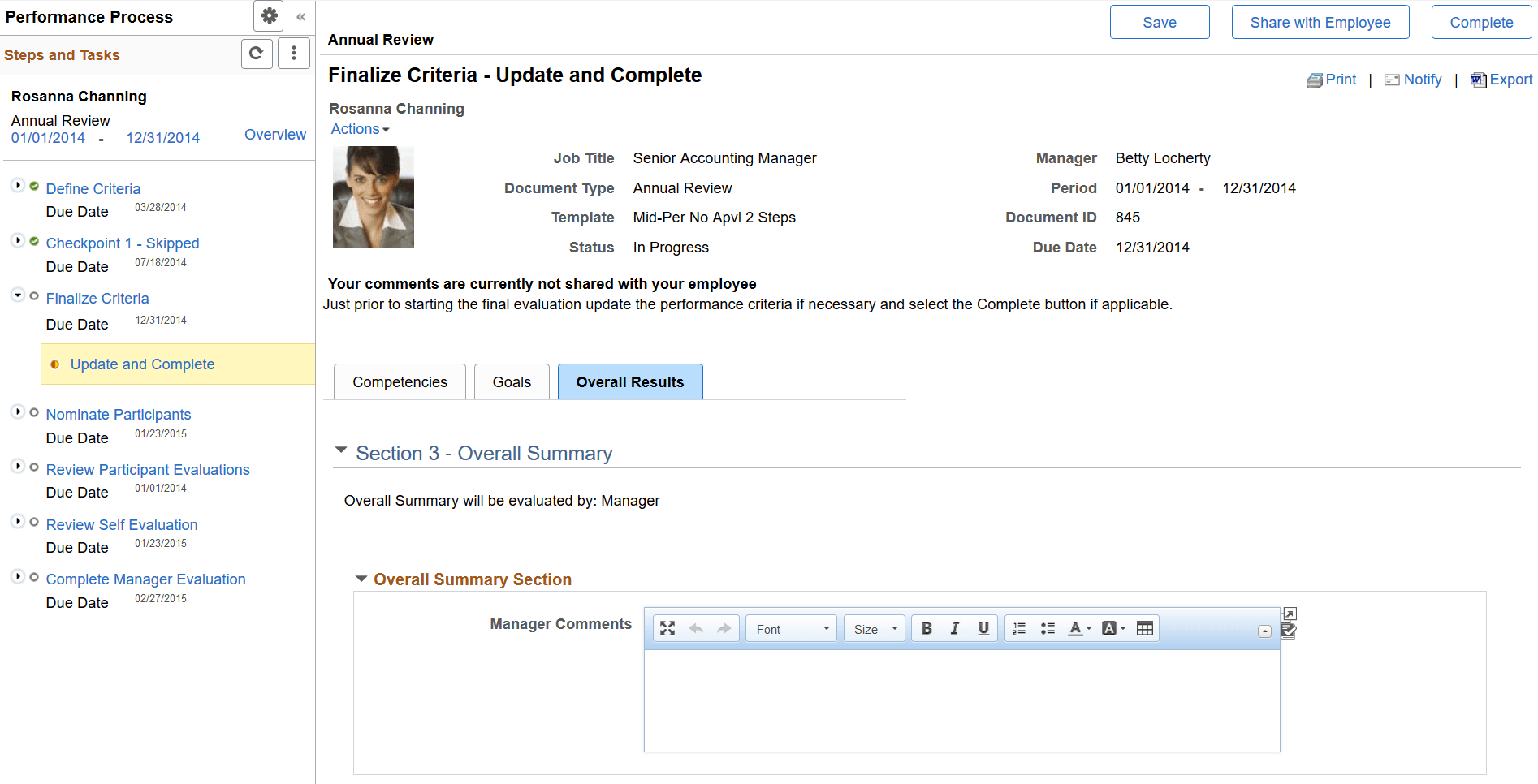Image resolution: width=1538 pixels, height=784 pixels.
Task: Collapse Section 3 - Overall Summary
Action: pos(342,451)
